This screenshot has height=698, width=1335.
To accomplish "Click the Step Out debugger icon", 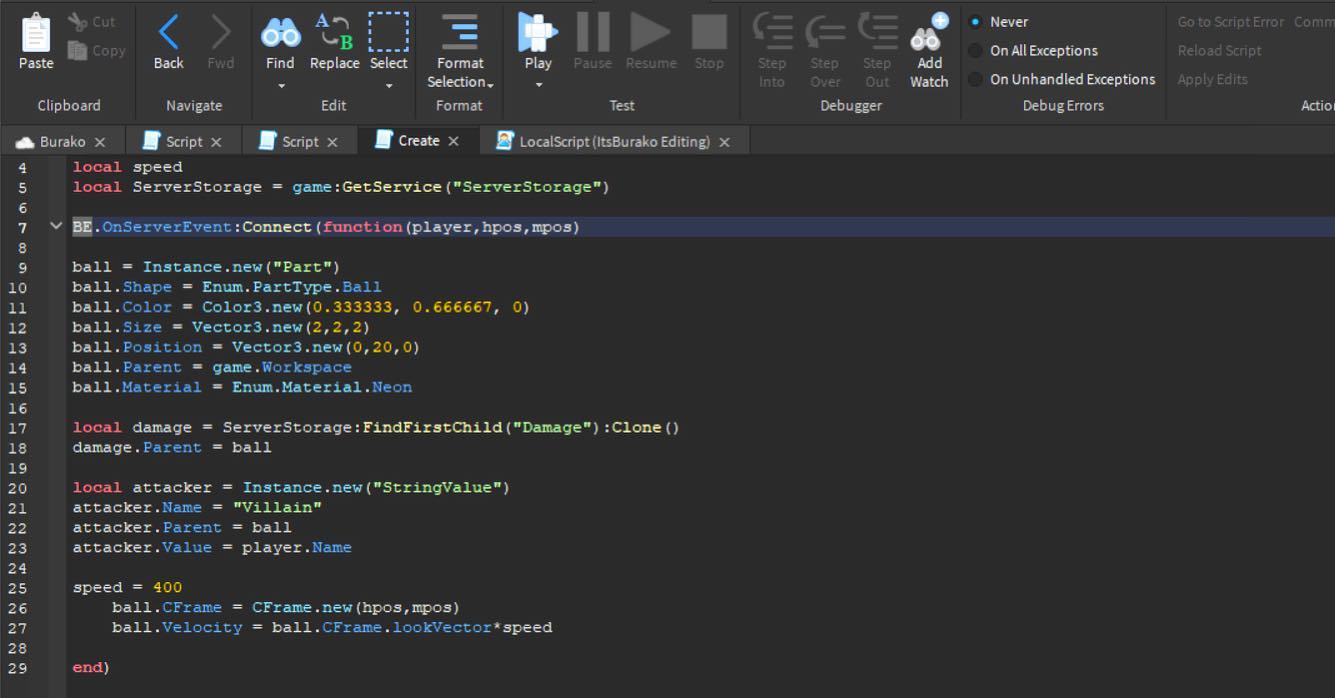I will click(x=877, y=32).
